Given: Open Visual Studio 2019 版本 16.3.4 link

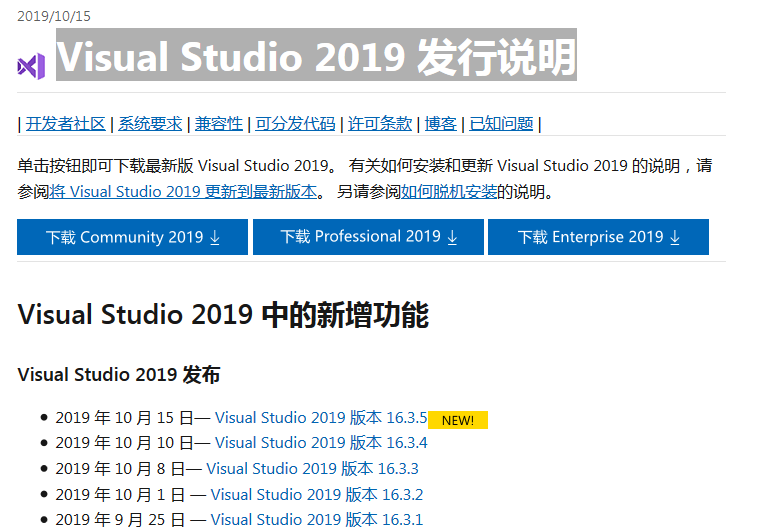Looking at the screenshot, I should pos(321,443).
